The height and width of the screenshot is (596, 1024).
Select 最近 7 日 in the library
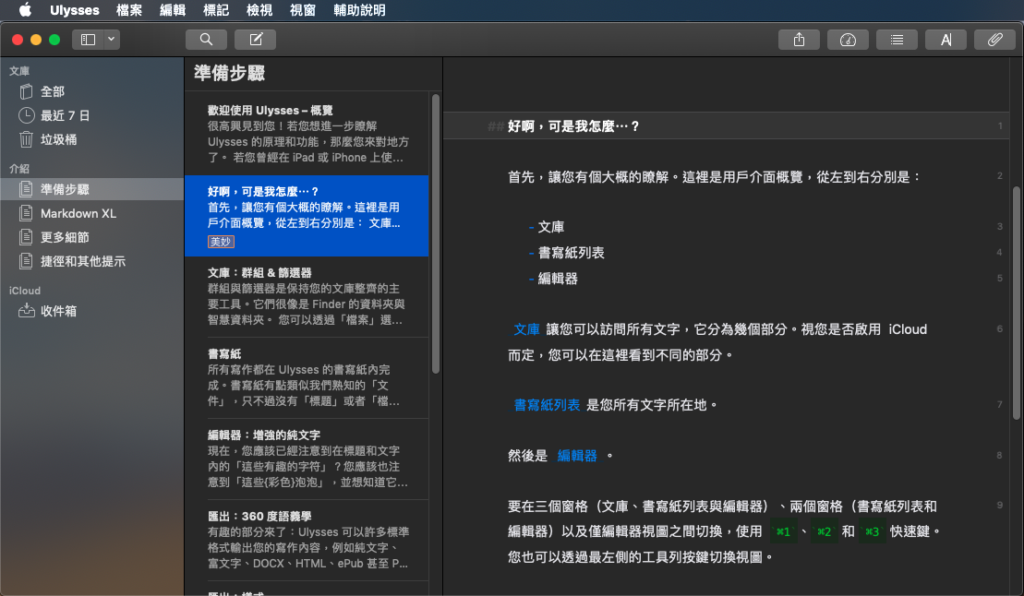click(92, 116)
